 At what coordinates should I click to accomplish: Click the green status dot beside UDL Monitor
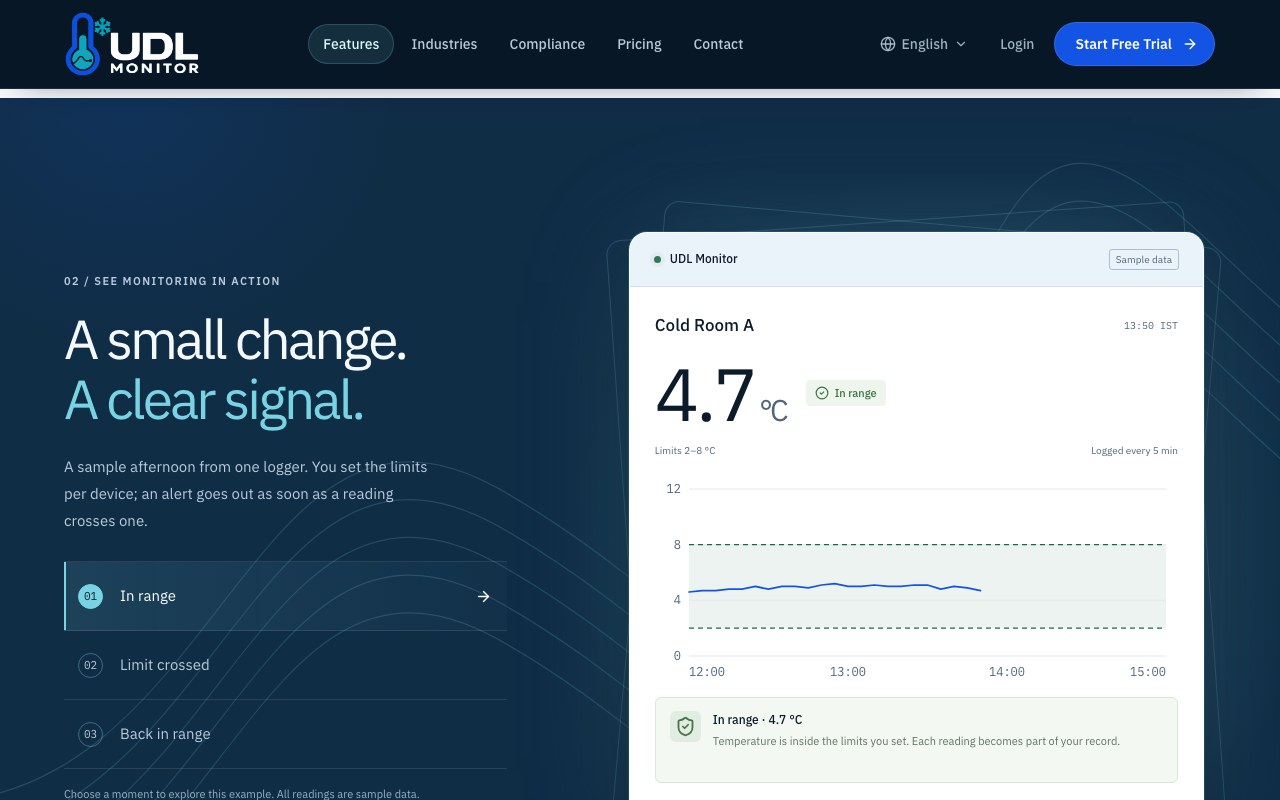tap(657, 259)
